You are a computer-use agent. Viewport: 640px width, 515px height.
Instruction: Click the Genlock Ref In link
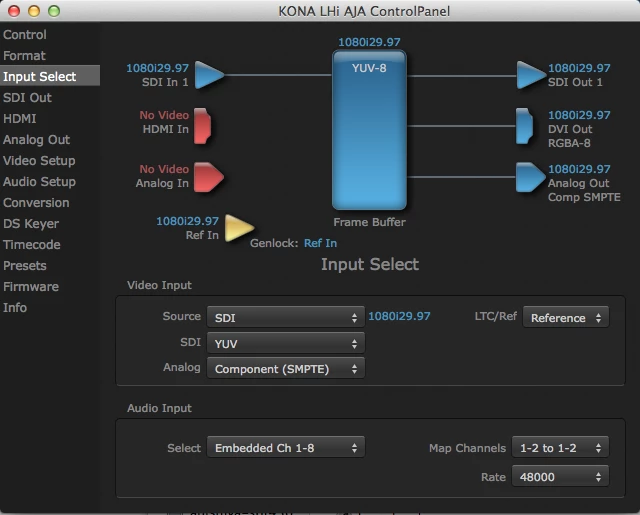pyautogui.click(x=320, y=243)
